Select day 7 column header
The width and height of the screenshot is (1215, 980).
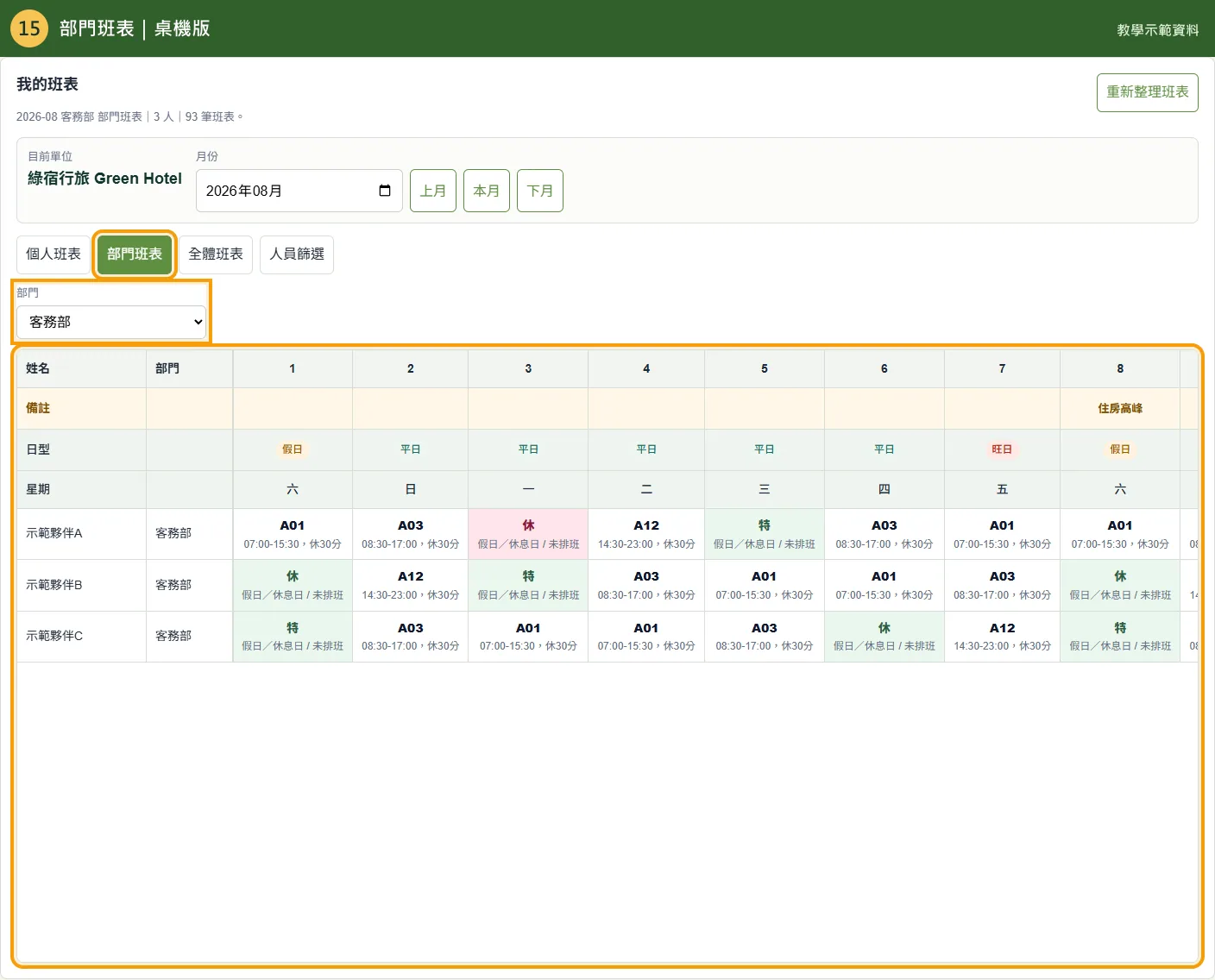[x=1002, y=368]
